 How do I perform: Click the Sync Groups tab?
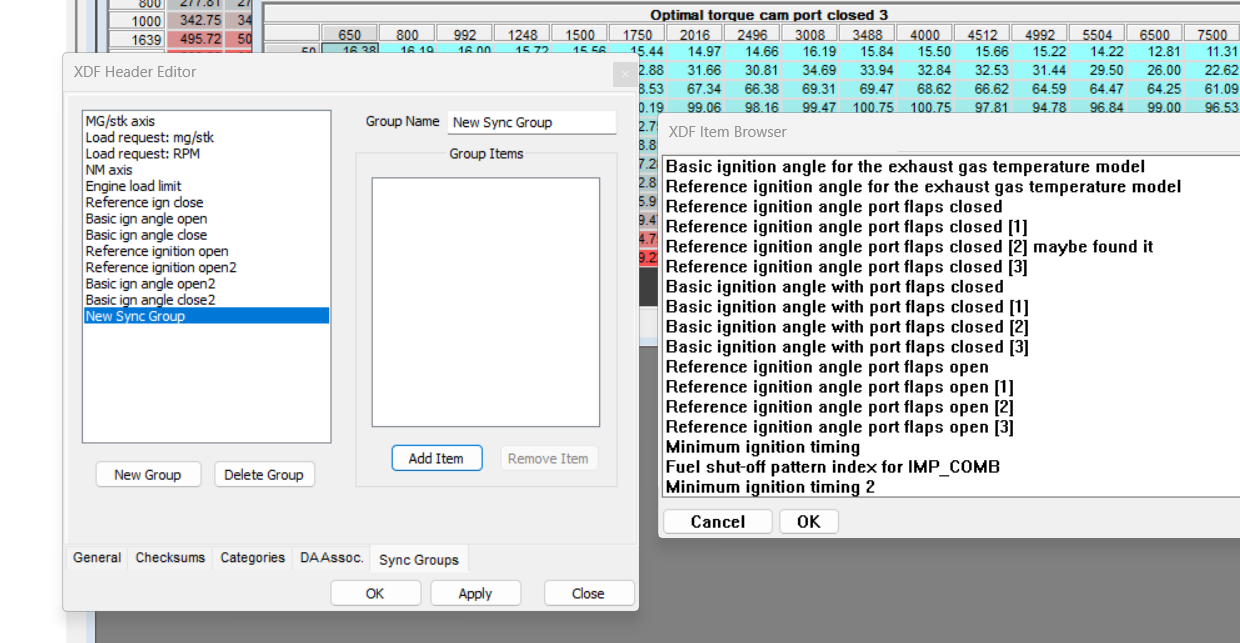coord(418,558)
